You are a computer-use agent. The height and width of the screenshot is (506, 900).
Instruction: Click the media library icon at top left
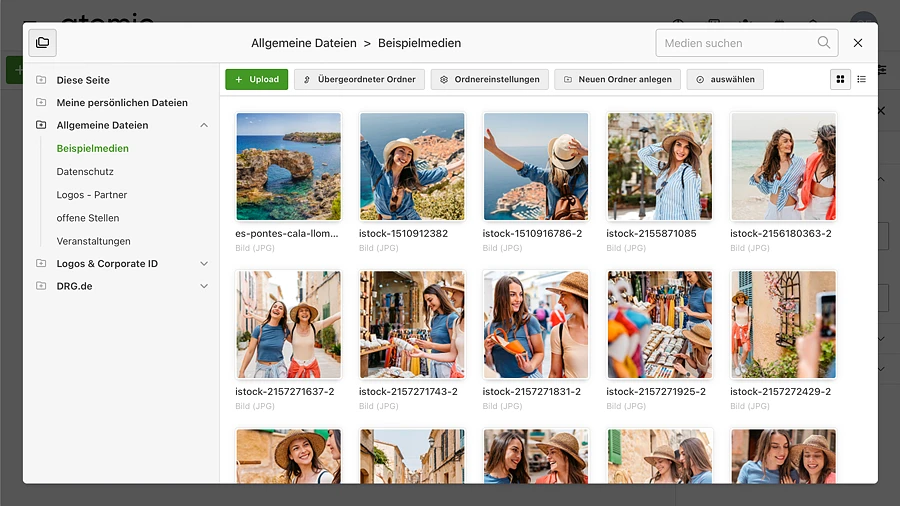(x=43, y=43)
